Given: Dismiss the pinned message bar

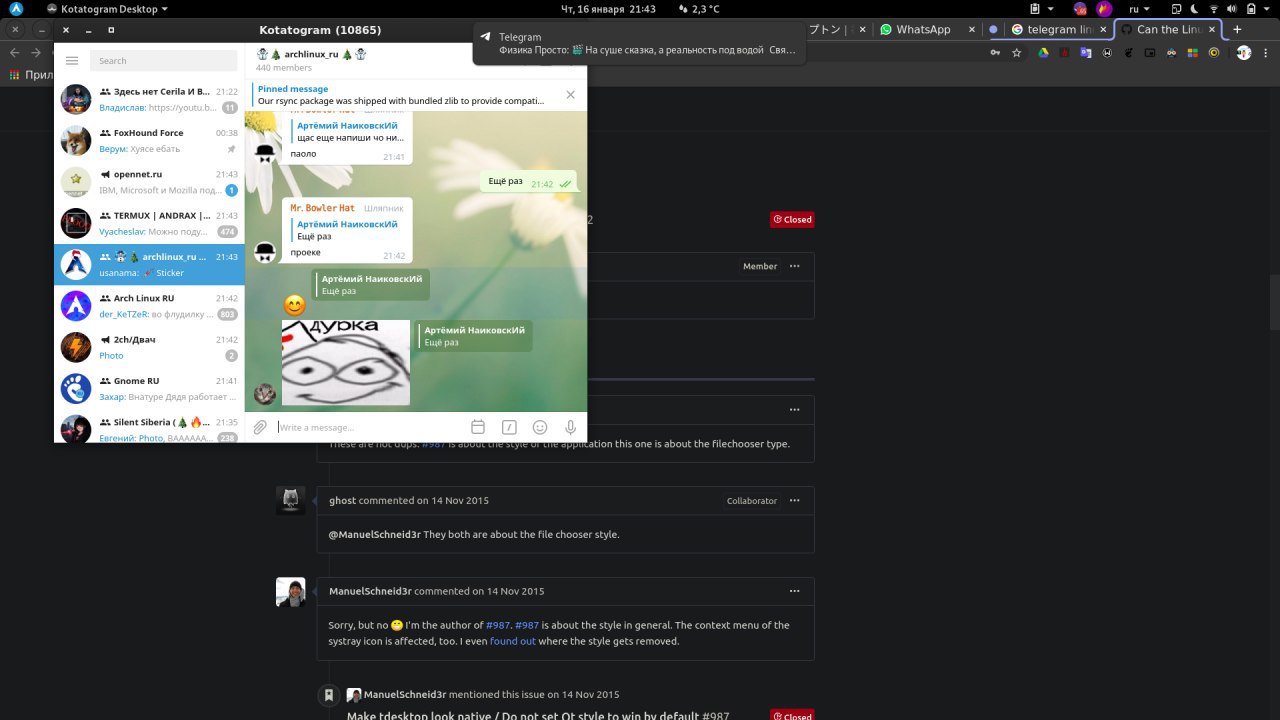Looking at the screenshot, I should pos(571,95).
